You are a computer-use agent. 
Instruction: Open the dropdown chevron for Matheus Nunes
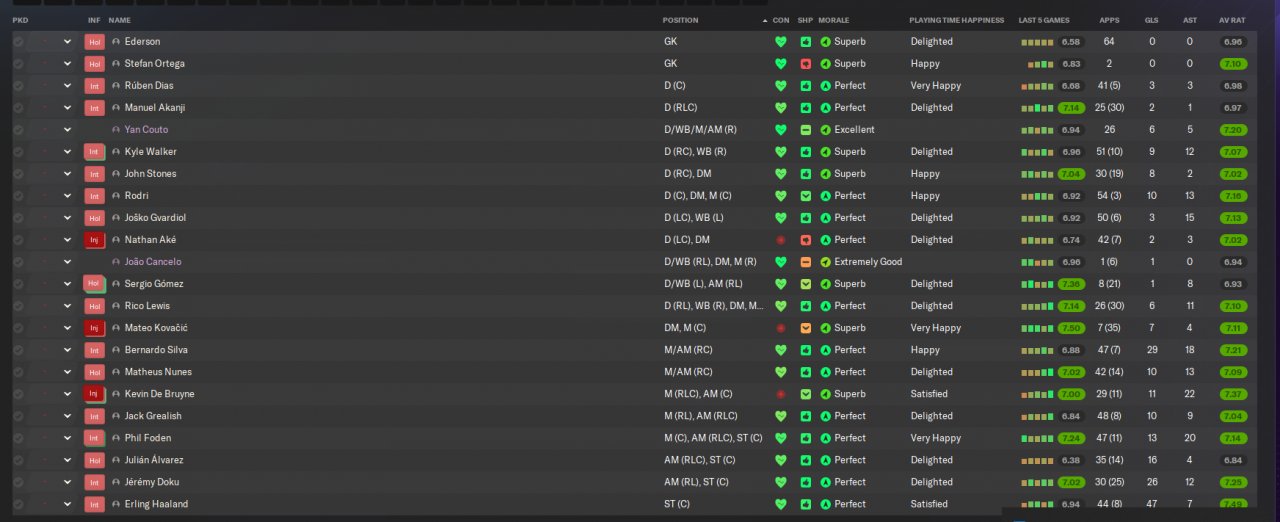(x=68, y=372)
